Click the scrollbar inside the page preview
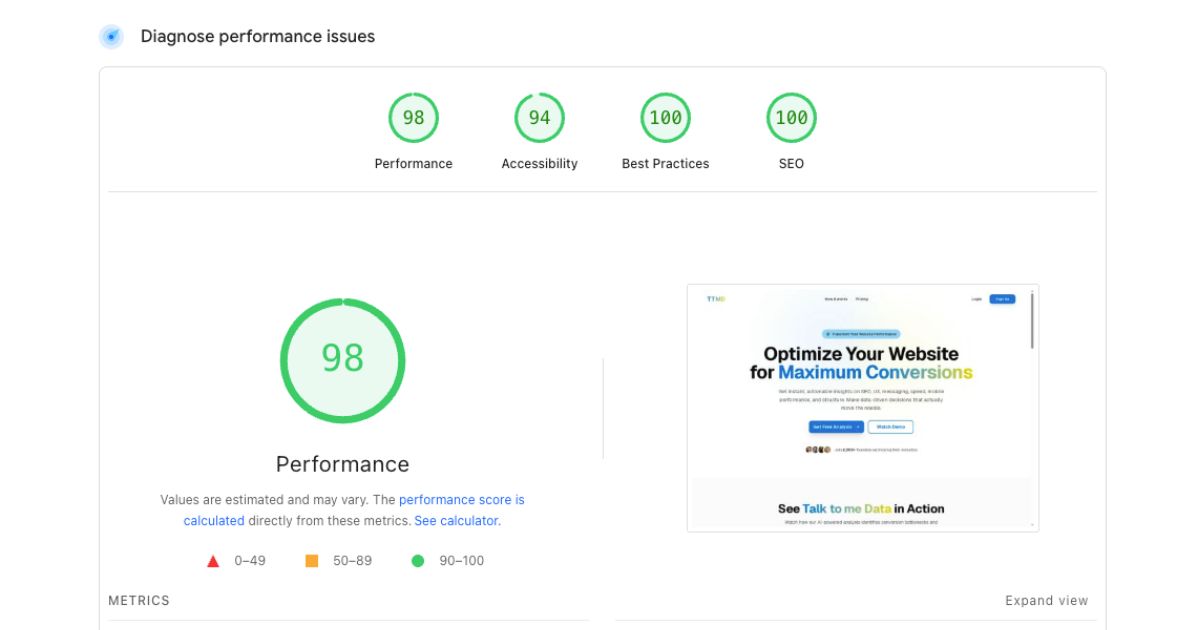Screen dimensions: 1200x630 (1032, 322)
